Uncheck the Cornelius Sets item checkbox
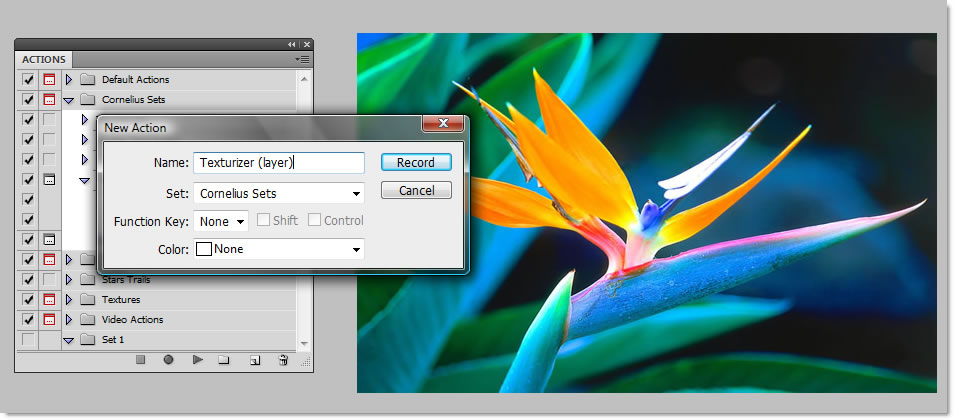Screen dimensions: 954x420 [x=28, y=99]
